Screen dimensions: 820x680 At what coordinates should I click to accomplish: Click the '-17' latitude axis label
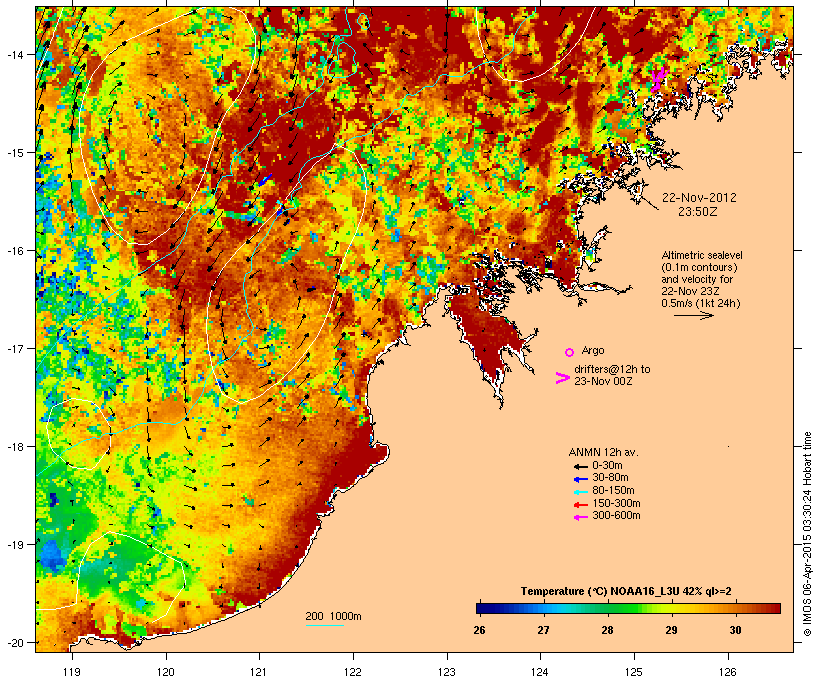[x=14, y=348]
